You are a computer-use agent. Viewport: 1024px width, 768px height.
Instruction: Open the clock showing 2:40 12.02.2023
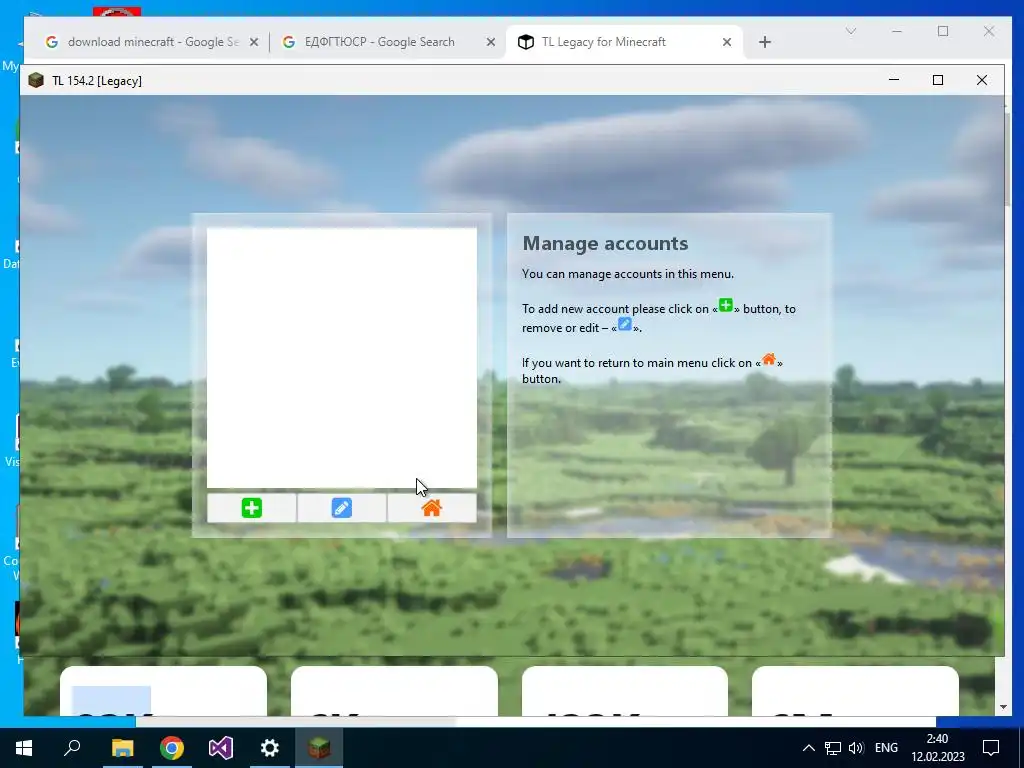pos(938,748)
